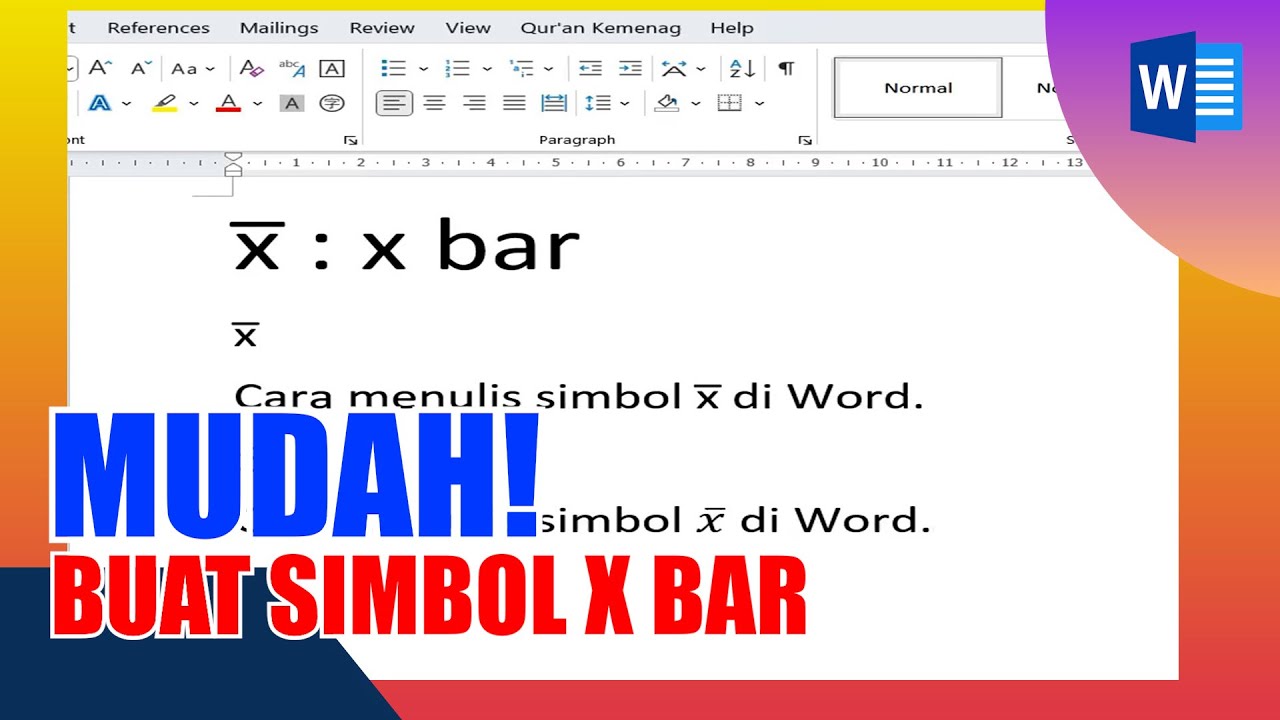The width and height of the screenshot is (1280, 720).
Task: Expand the Numbering dropdown arrow
Action: coord(487,69)
